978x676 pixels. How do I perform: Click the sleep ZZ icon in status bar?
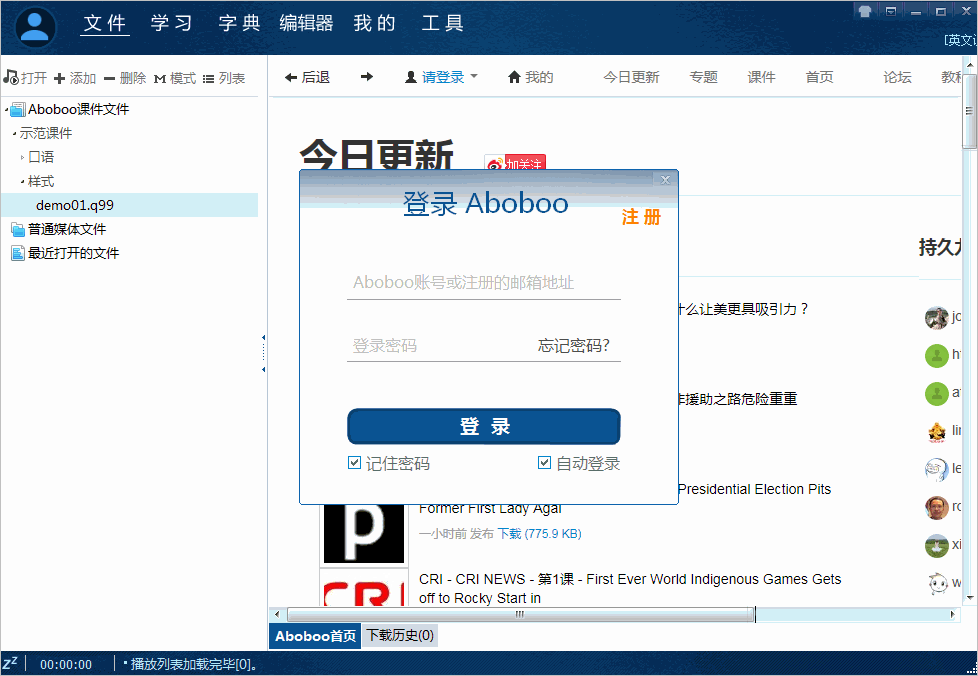(x=11, y=663)
